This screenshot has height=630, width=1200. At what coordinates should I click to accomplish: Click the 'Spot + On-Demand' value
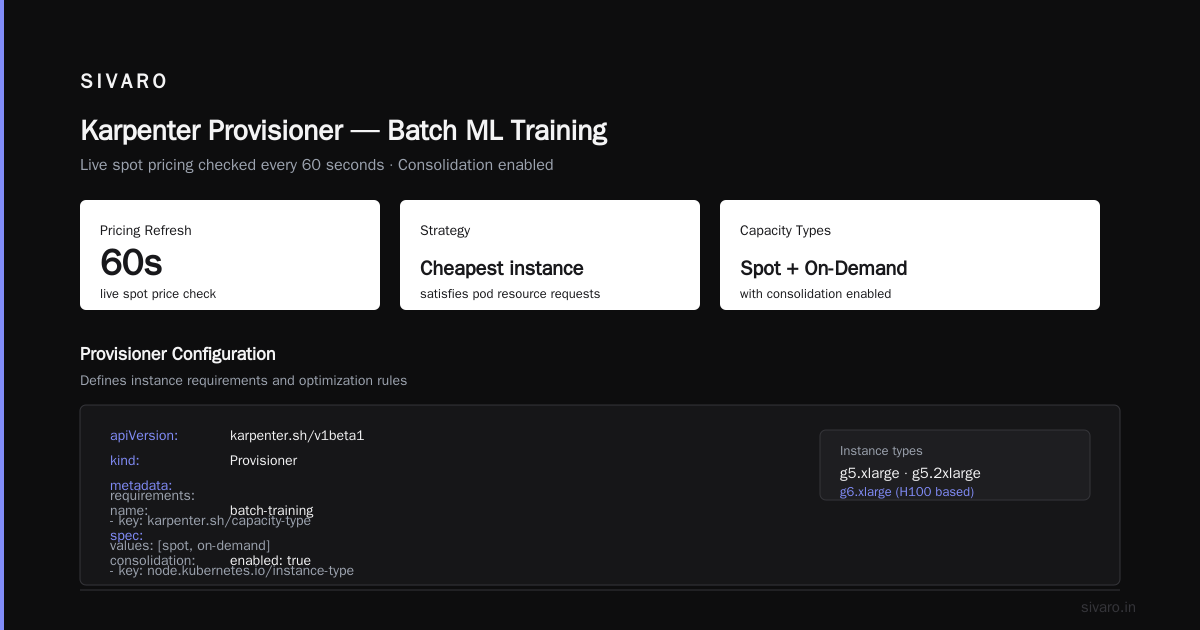pyautogui.click(x=823, y=268)
